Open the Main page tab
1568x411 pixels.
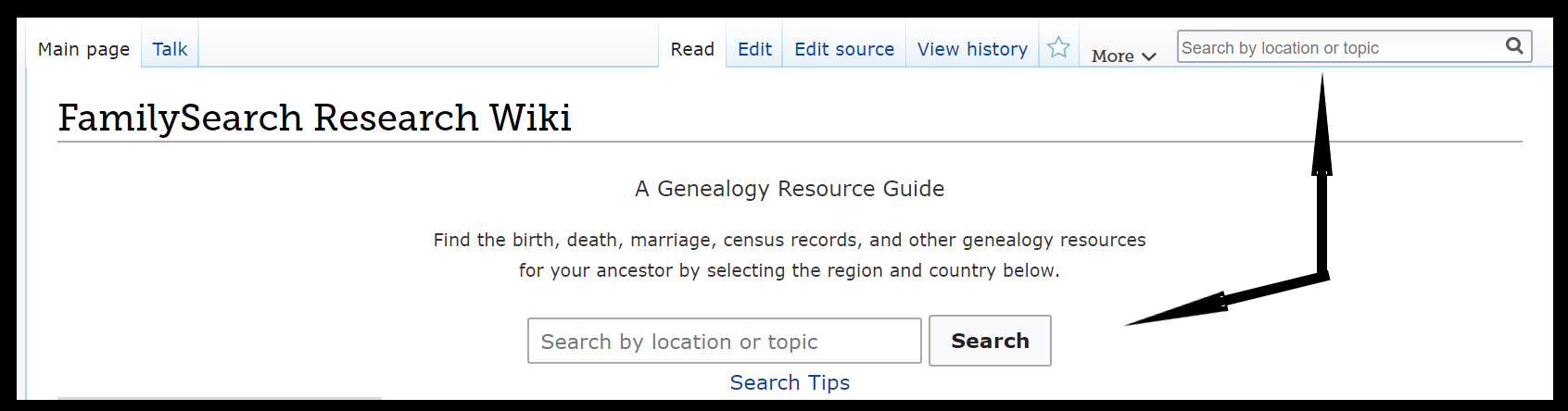pos(83,49)
